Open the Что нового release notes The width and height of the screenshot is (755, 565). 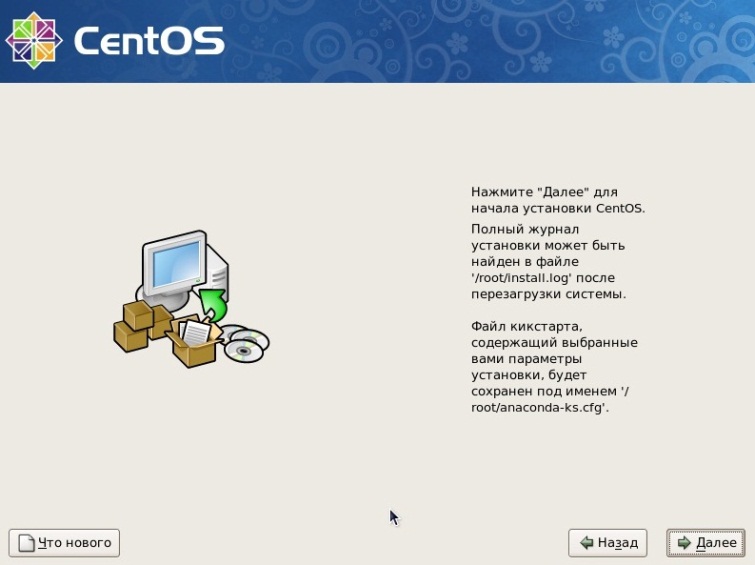pyautogui.click(x=64, y=543)
